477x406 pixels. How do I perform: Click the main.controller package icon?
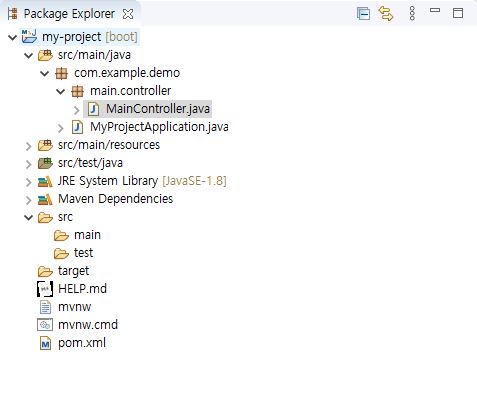pyautogui.click(x=77, y=91)
